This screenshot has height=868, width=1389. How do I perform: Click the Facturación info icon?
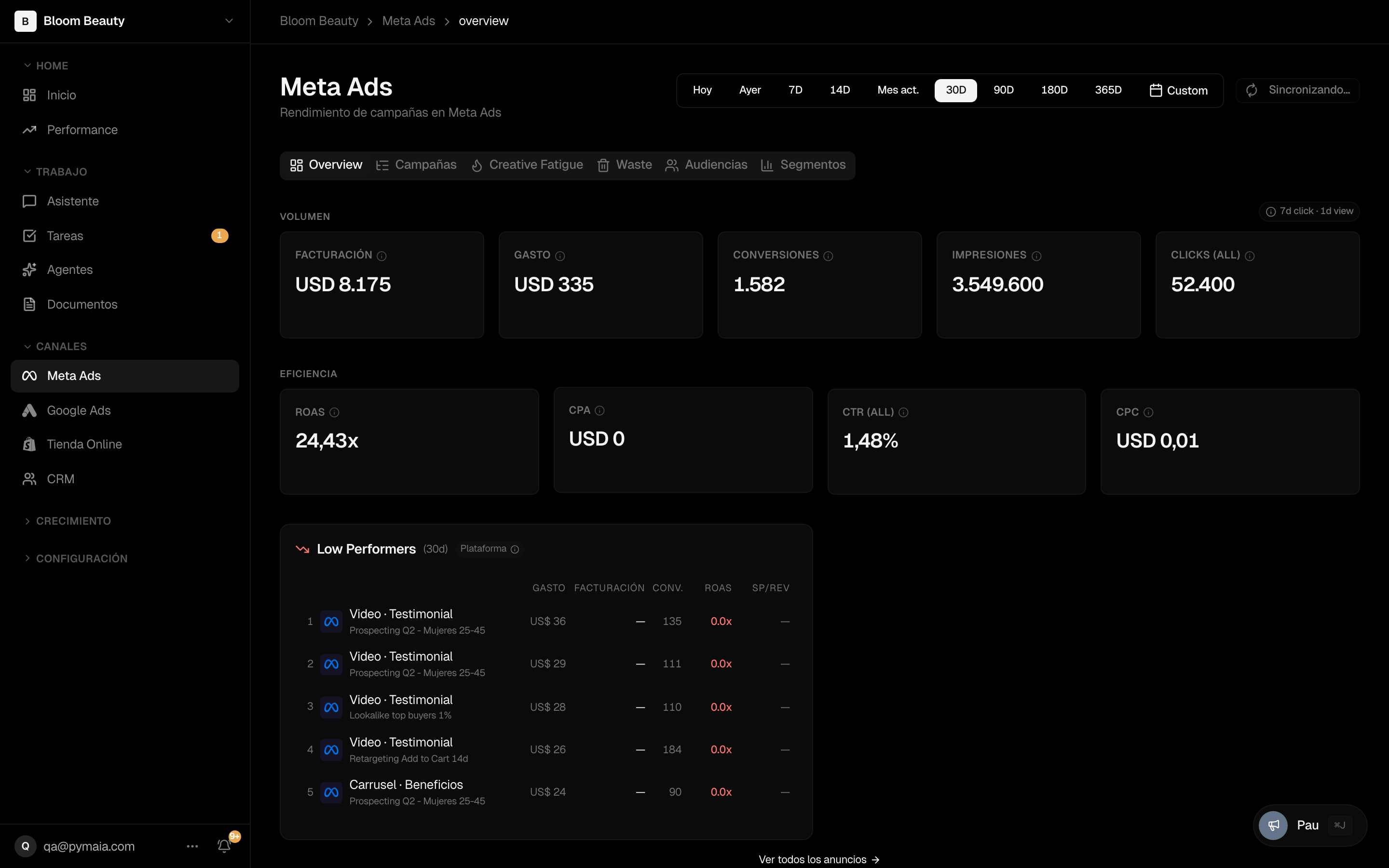(x=381, y=256)
